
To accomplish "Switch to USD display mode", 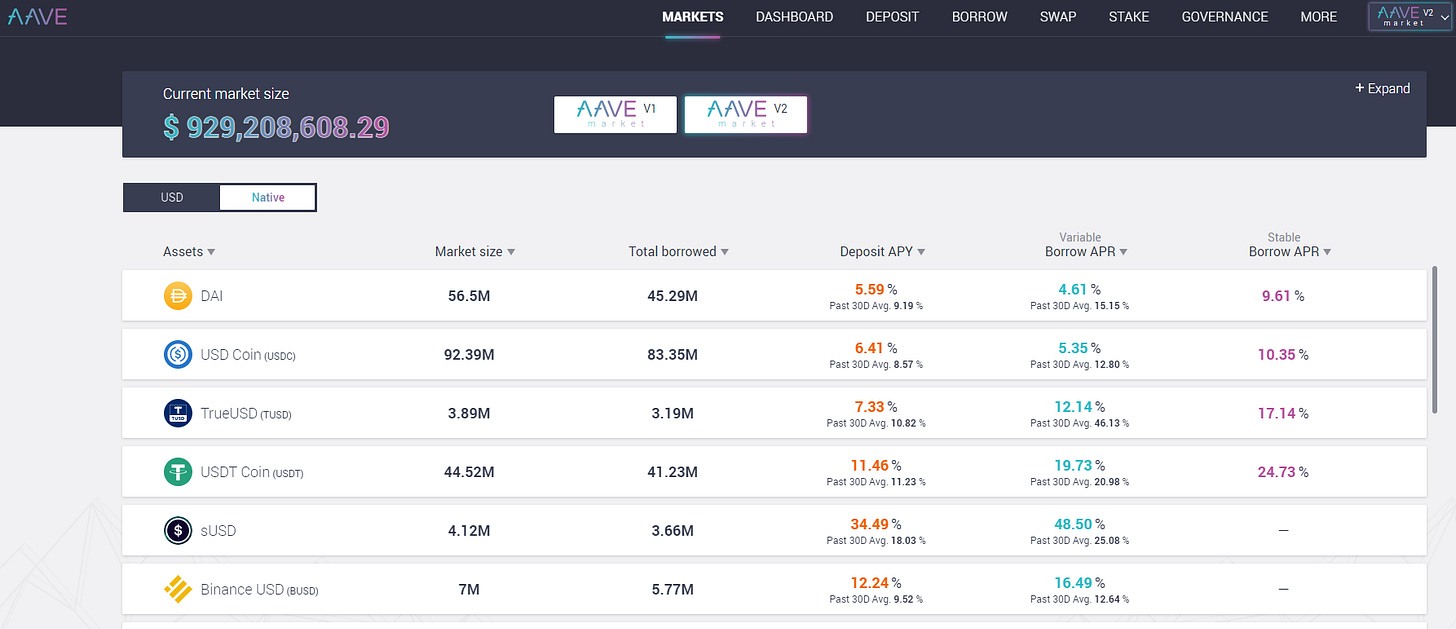I will (x=172, y=197).
